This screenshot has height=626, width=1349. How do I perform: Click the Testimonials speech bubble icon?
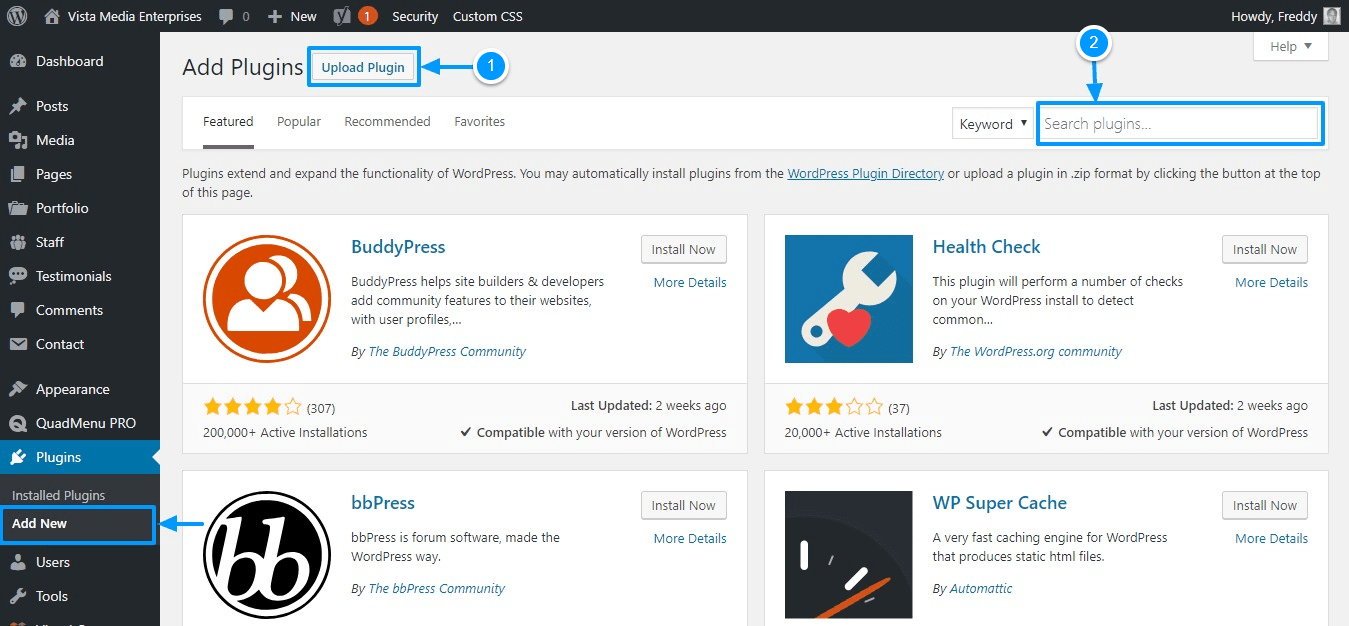[18, 276]
